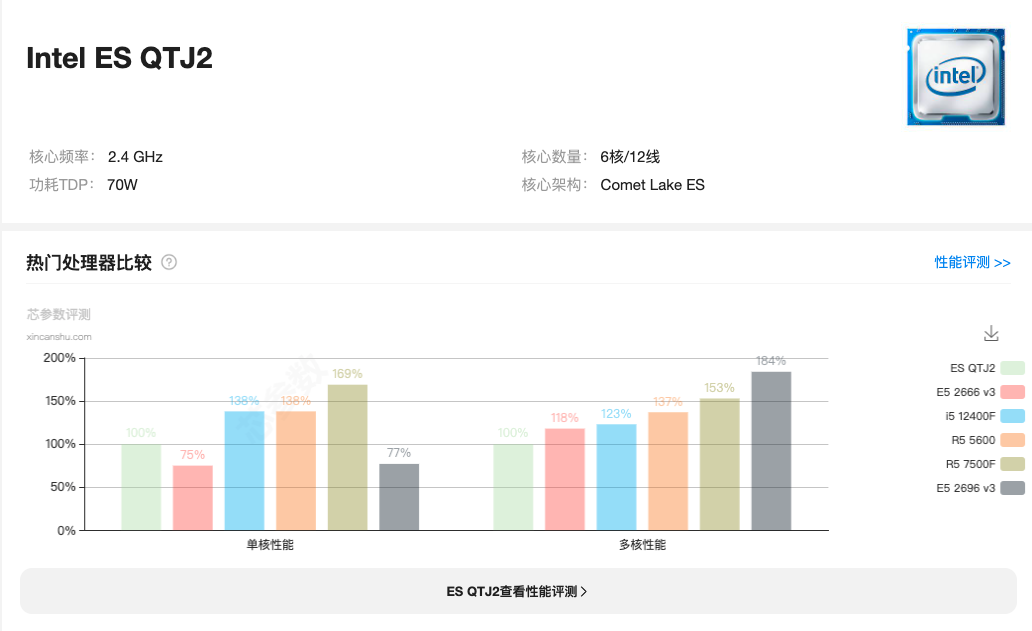Toggle R5 7500F legend swatch
This screenshot has height=631, width=1032.
[1012, 464]
